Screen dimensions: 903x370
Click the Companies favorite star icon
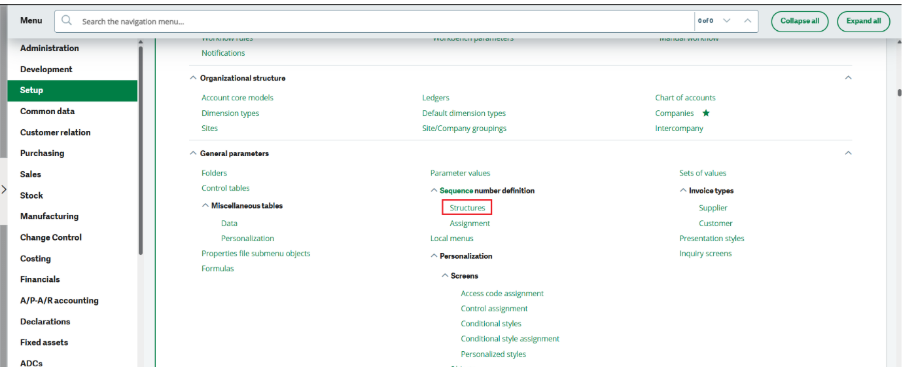[x=706, y=113]
